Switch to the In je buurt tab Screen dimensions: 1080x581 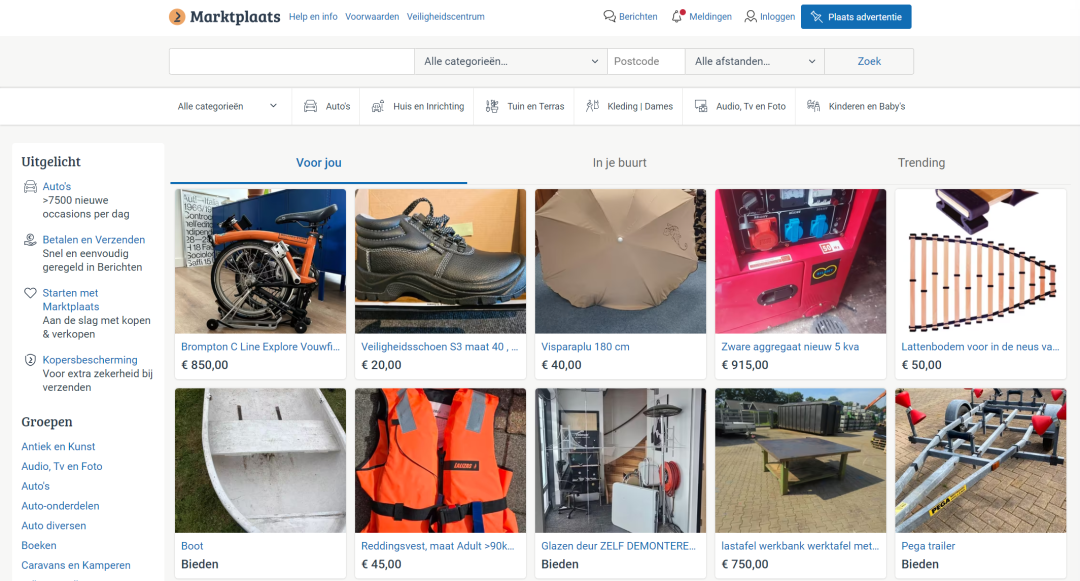click(619, 163)
